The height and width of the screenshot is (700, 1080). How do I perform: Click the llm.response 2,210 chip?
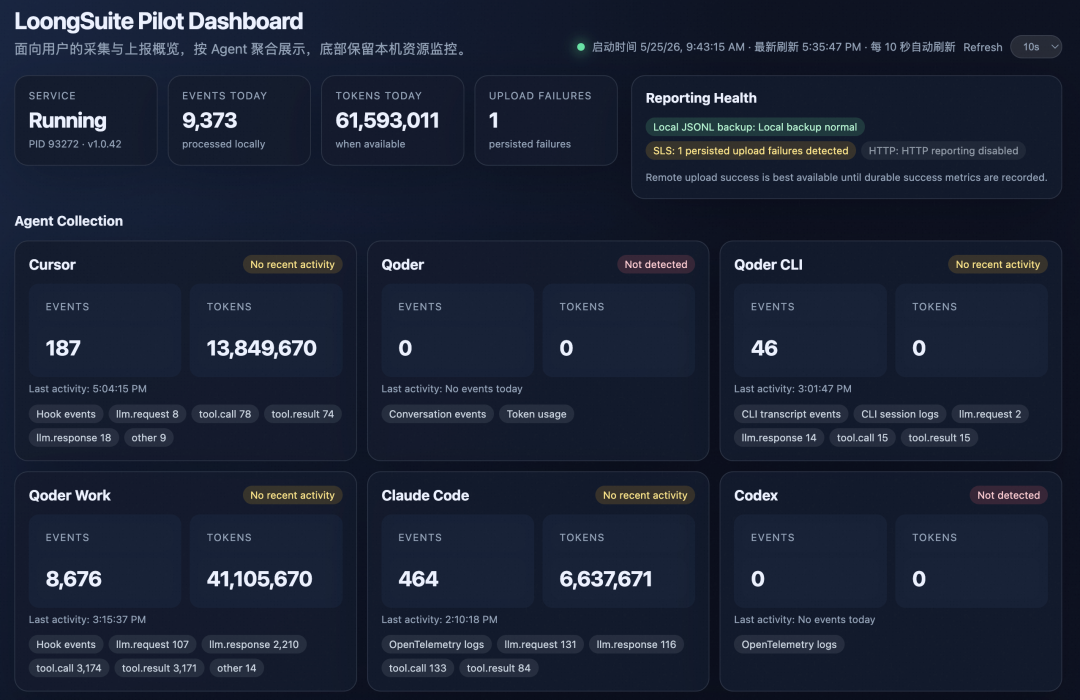coord(254,645)
